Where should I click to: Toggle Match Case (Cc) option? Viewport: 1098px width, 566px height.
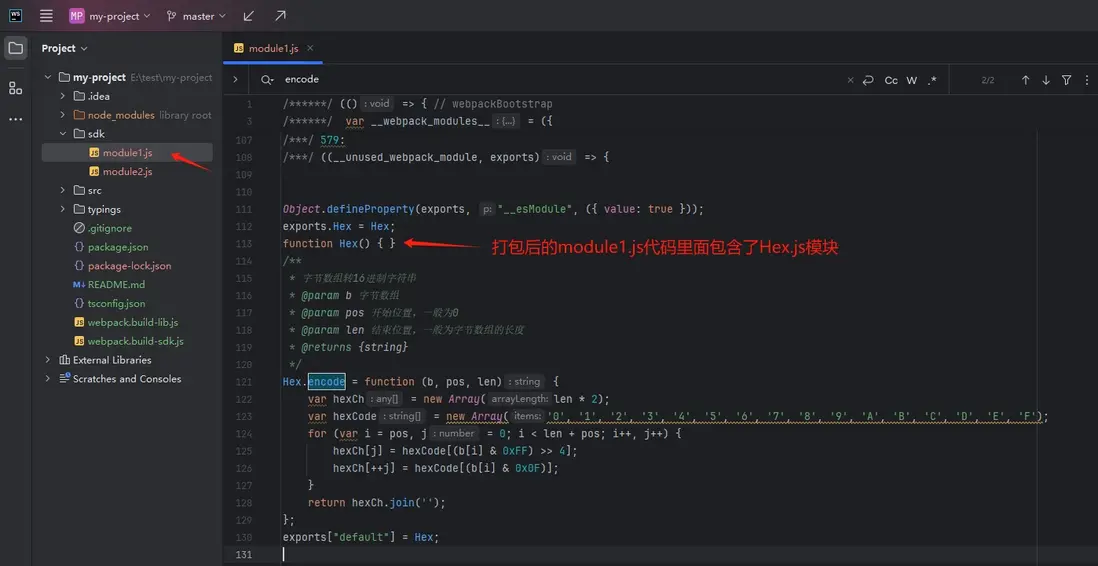click(891, 80)
